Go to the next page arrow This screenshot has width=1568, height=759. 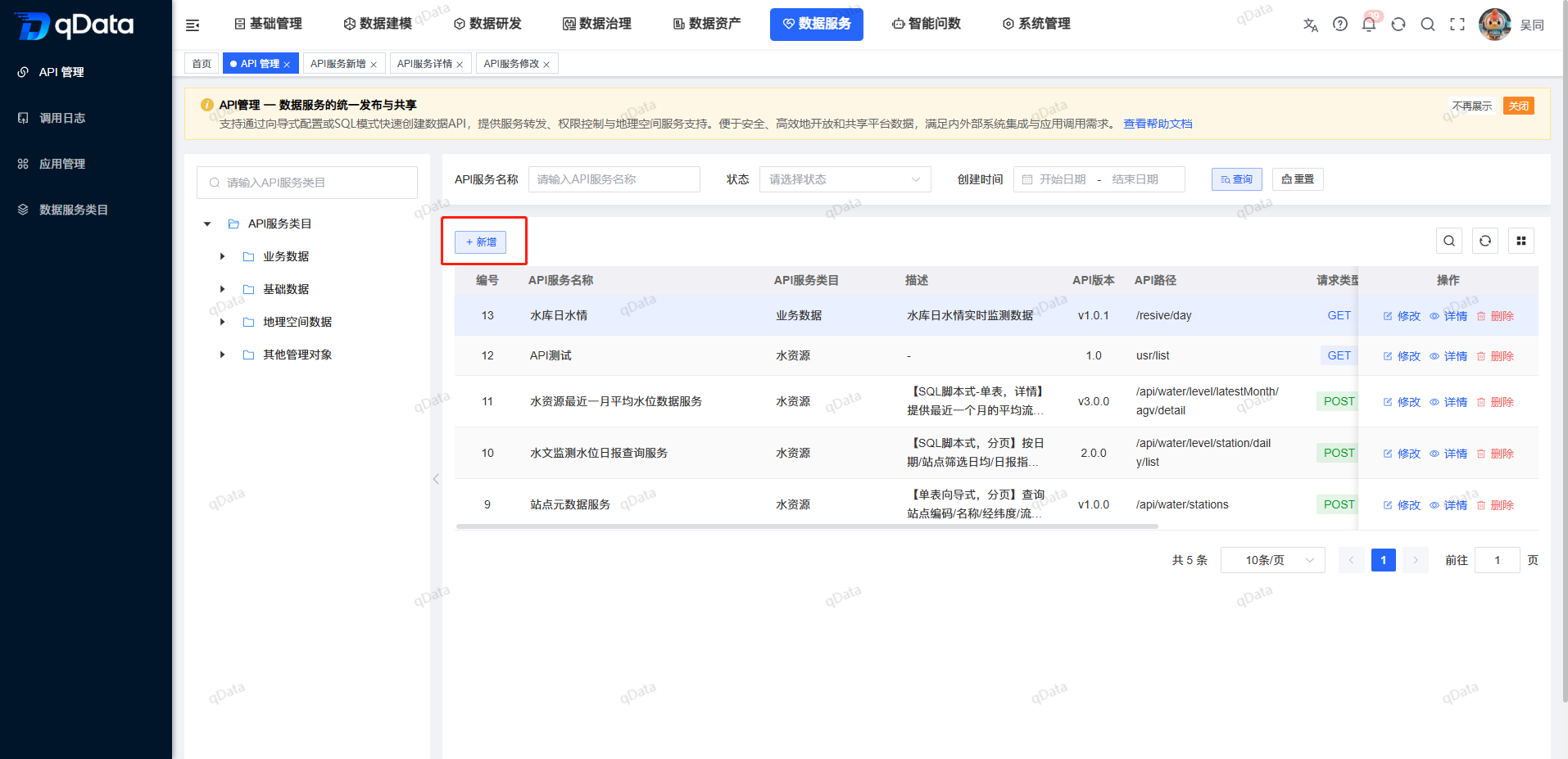1416,560
